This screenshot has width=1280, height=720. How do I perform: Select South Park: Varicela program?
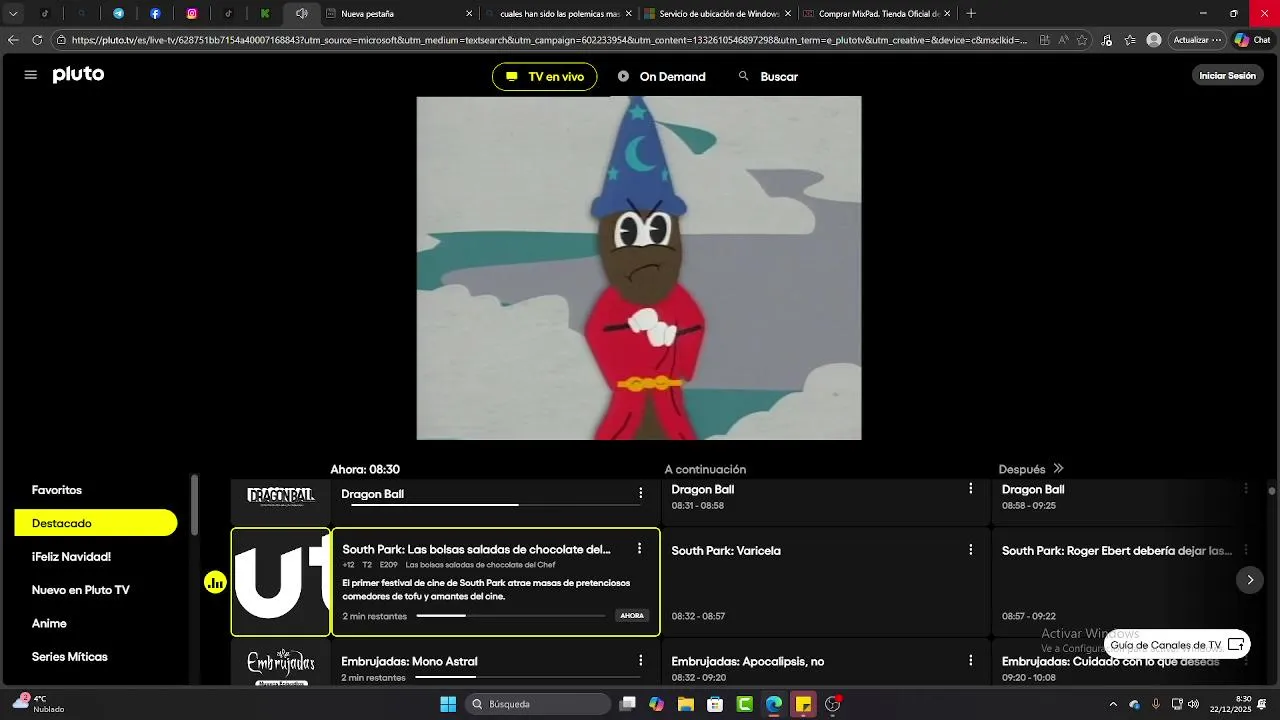(825, 582)
